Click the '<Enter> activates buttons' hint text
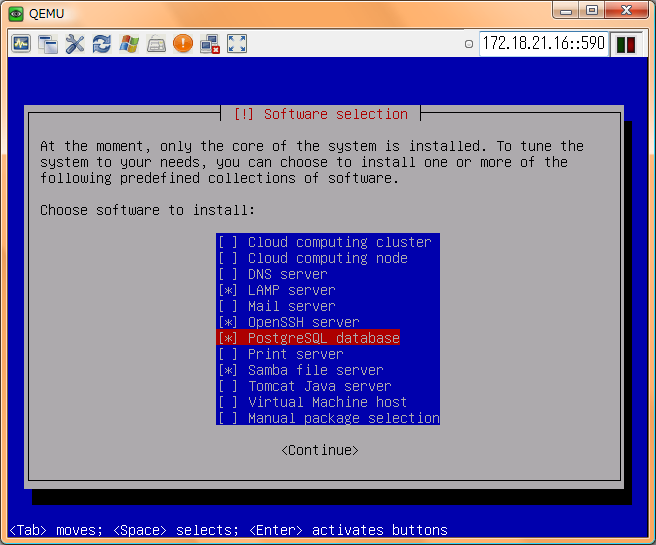Viewport: 656px width, 545px height. pos(348,530)
